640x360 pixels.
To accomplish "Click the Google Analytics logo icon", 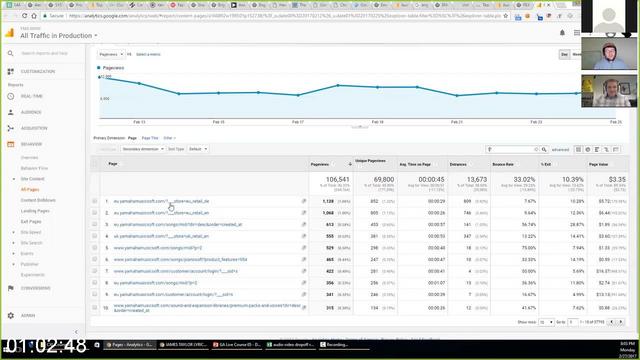I will [x=10, y=33].
